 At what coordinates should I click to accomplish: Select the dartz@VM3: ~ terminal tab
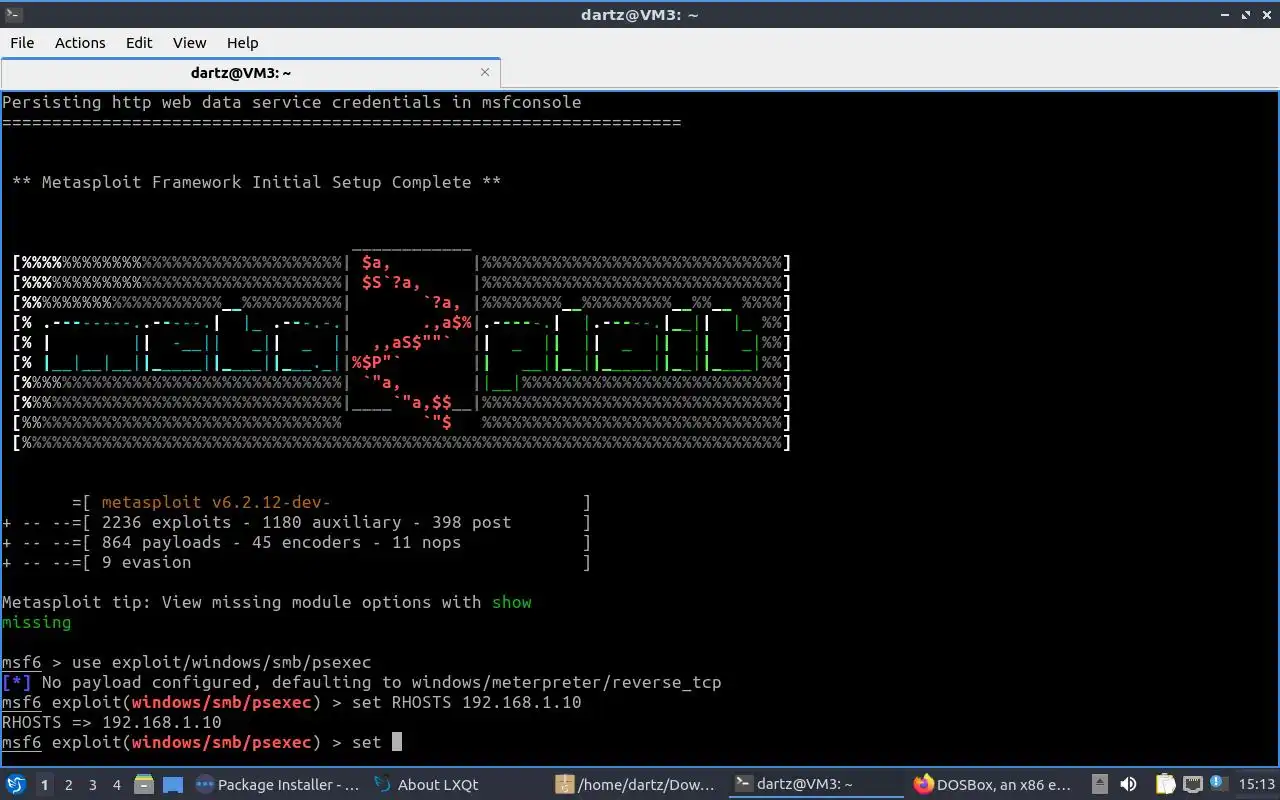[x=250, y=73]
